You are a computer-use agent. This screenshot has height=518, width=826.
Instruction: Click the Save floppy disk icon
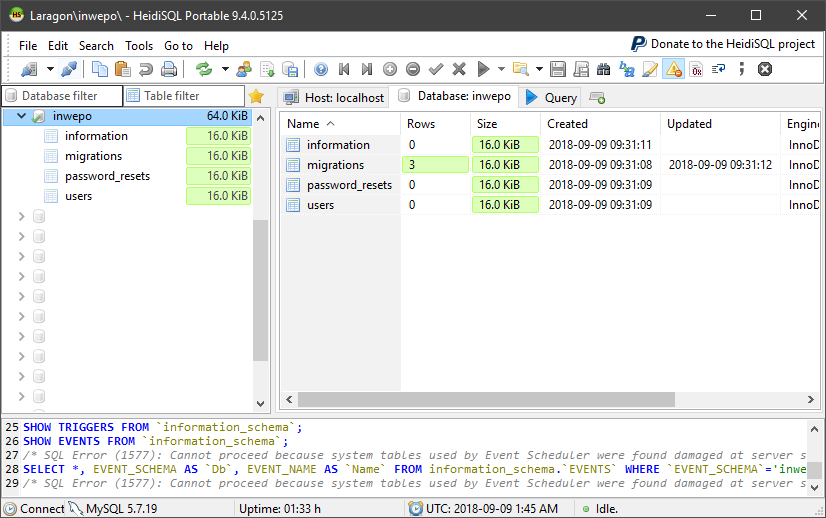click(557, 69)
